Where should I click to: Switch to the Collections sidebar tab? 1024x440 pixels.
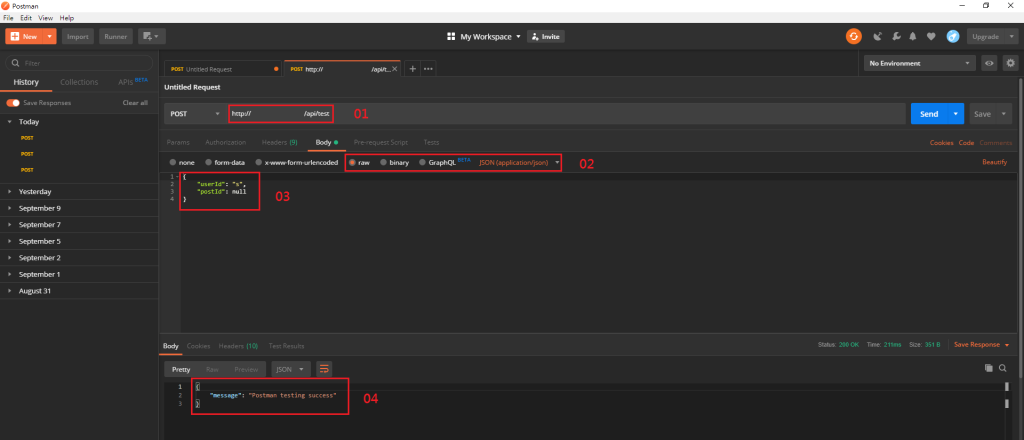pyautogui.click(x=79, y=82)
